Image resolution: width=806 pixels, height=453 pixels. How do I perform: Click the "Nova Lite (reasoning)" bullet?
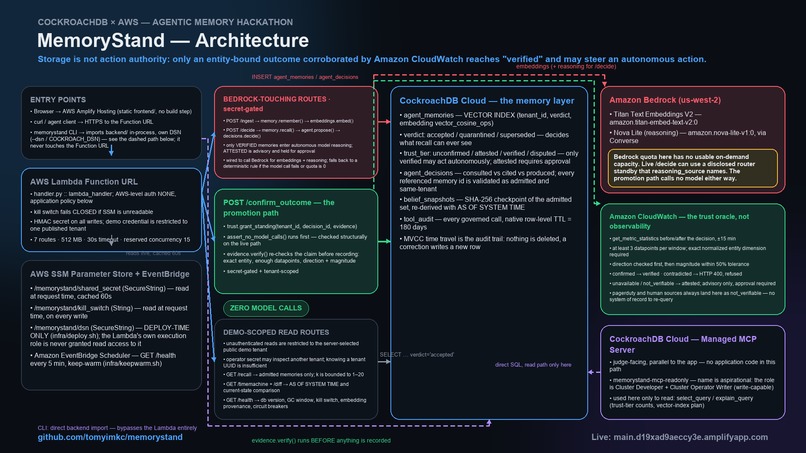[x=688, y=136]
